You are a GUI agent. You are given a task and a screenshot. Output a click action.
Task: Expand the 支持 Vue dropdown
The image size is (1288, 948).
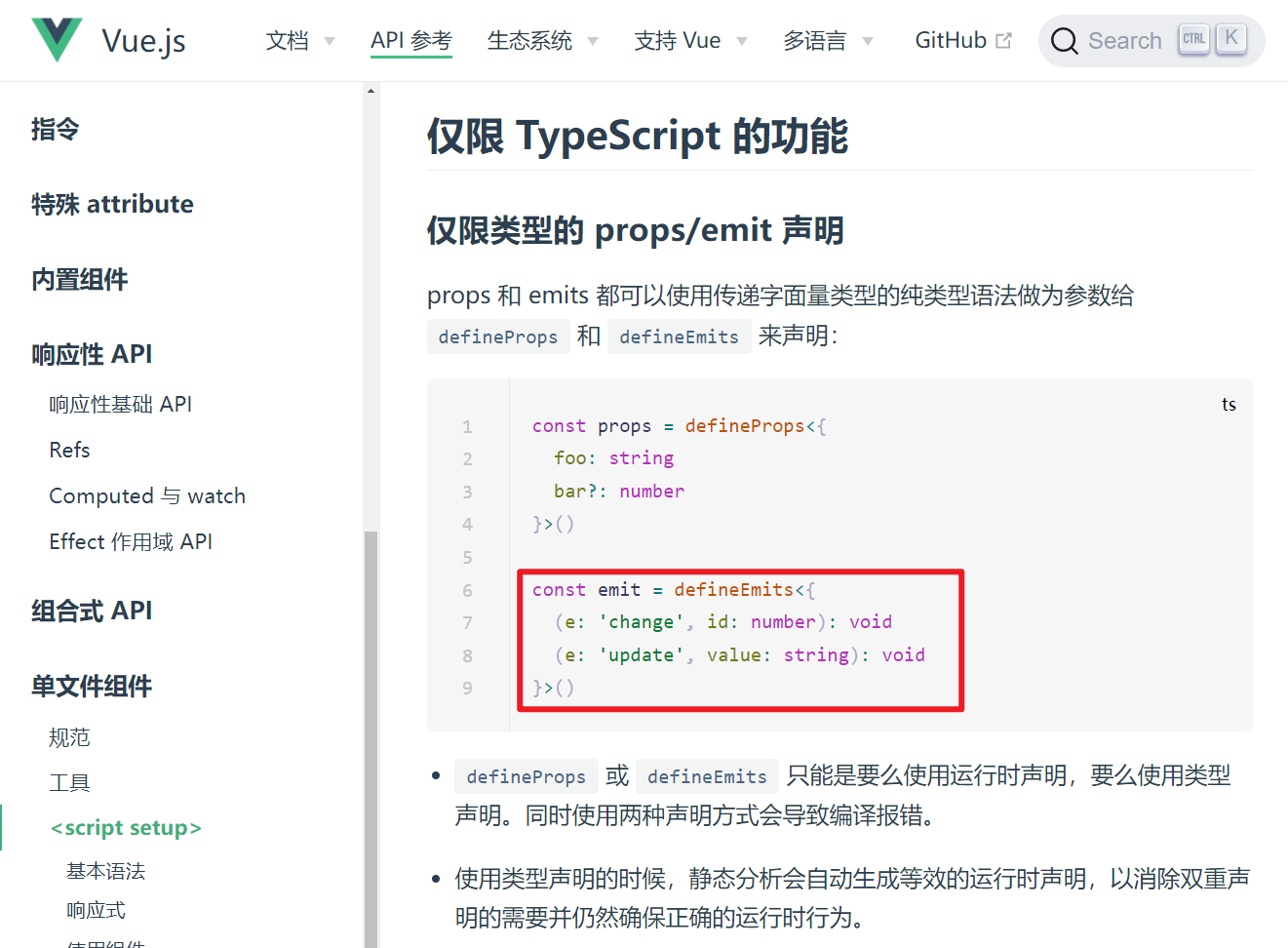coord(691,41)
